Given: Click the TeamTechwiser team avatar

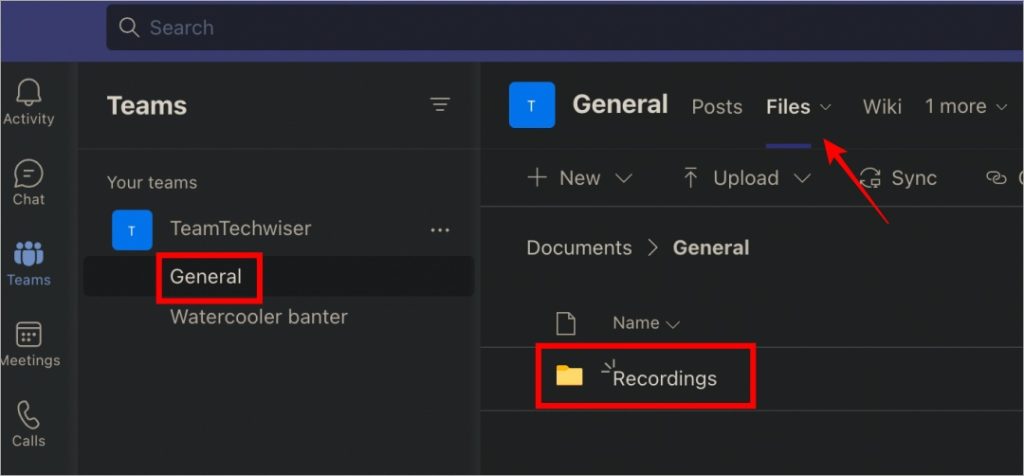Looking at the screenshot, I should 132,230.
